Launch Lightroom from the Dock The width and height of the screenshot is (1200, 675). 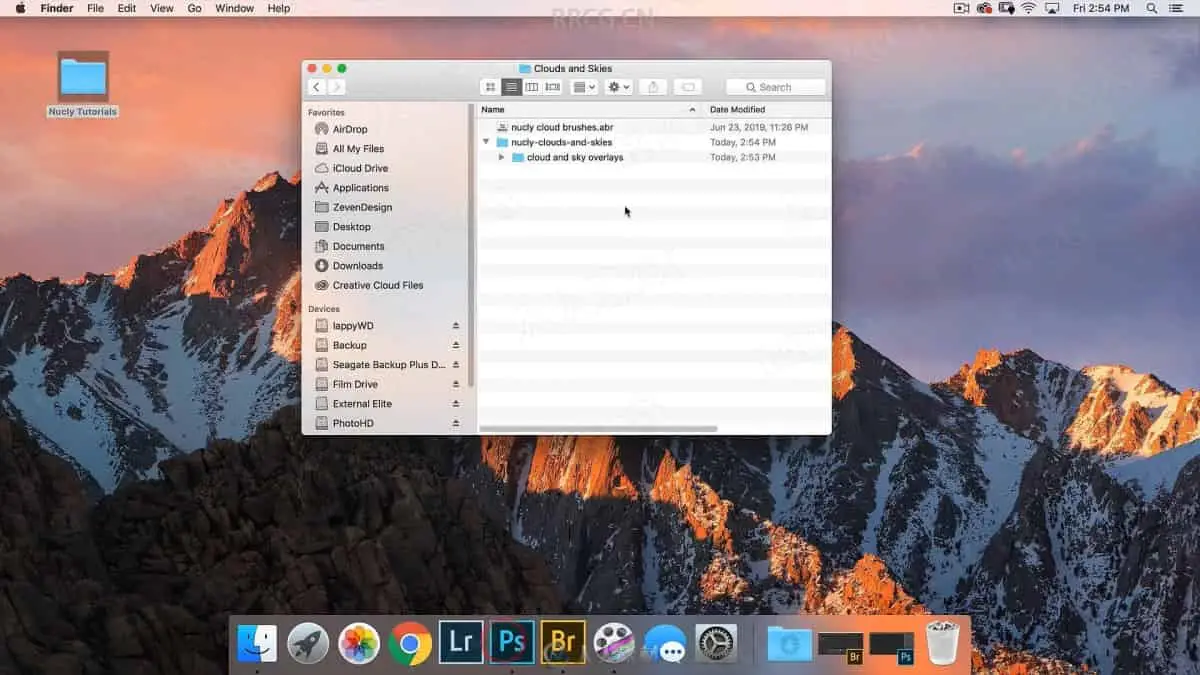pyautogui.click(x=461, y=643)
